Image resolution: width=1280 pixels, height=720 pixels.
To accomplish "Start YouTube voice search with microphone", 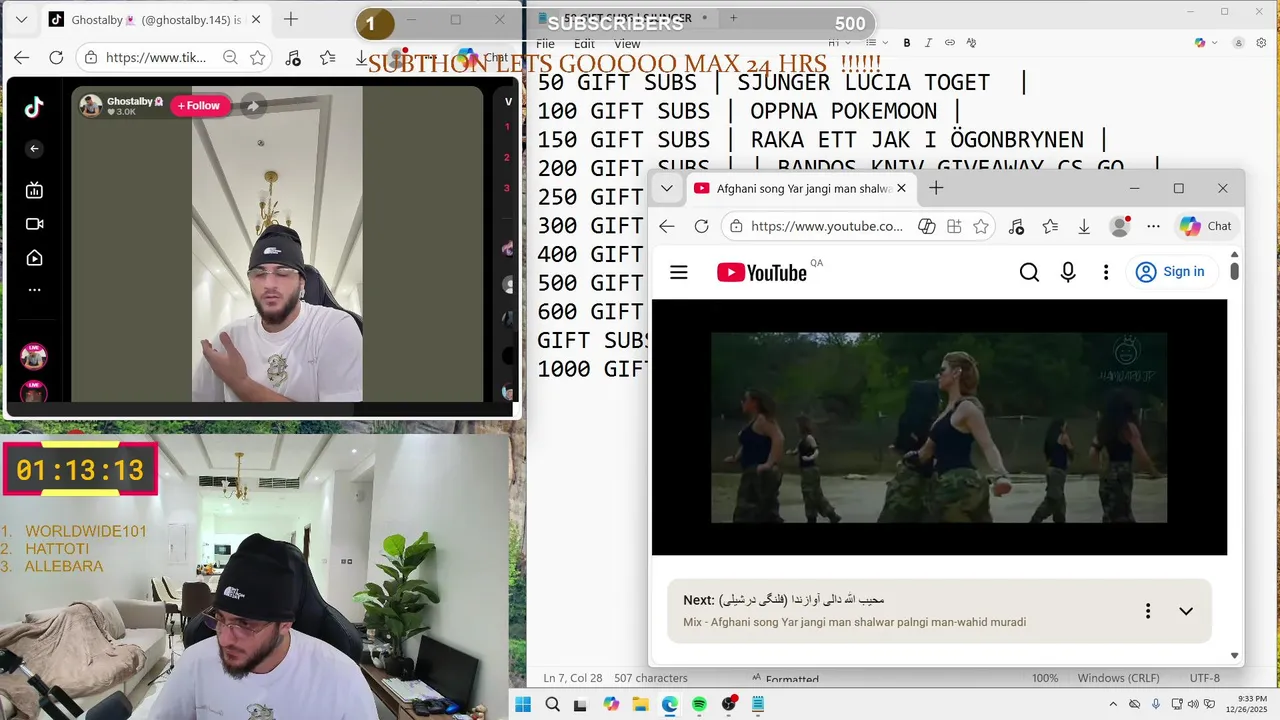I will tap(1068, 272).
